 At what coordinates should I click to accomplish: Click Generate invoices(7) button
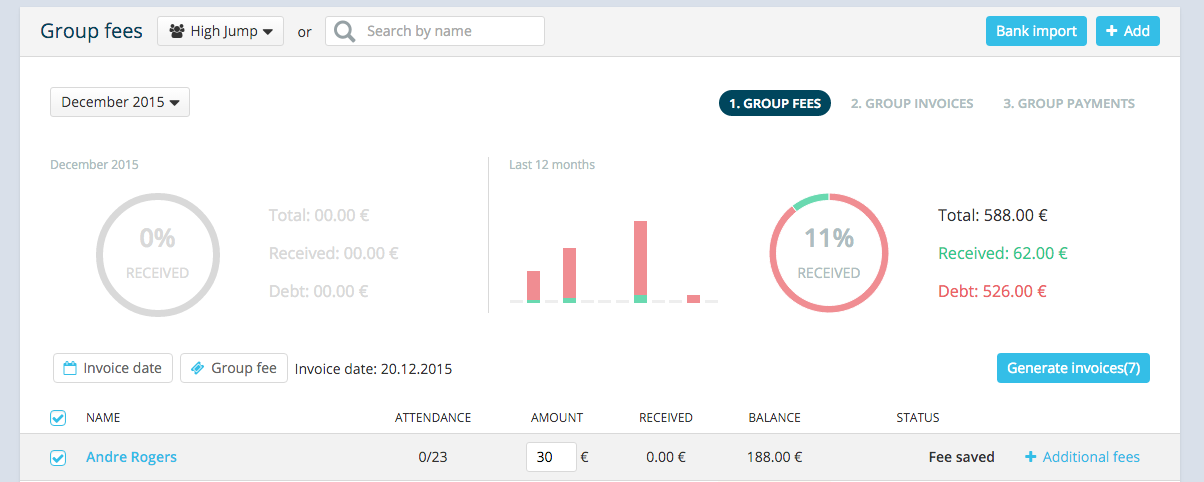(1073, 368)
